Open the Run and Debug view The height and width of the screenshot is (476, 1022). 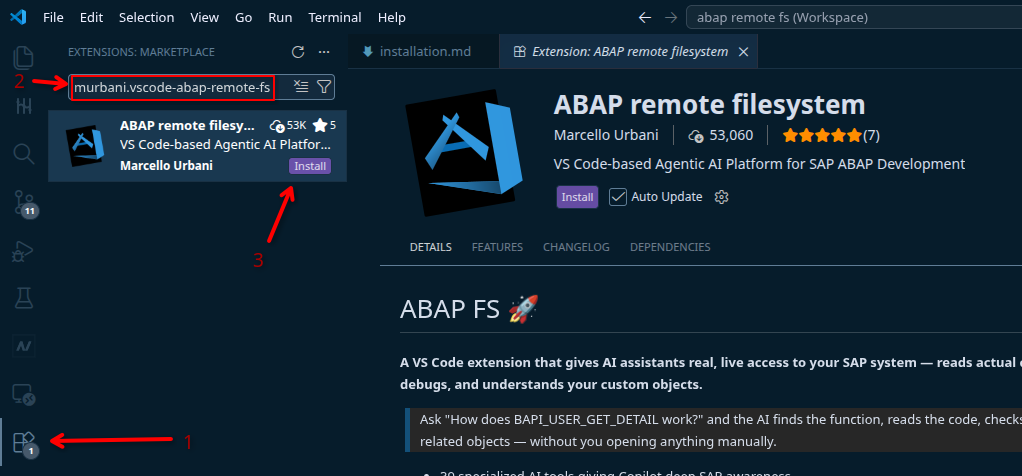[23, 252]
